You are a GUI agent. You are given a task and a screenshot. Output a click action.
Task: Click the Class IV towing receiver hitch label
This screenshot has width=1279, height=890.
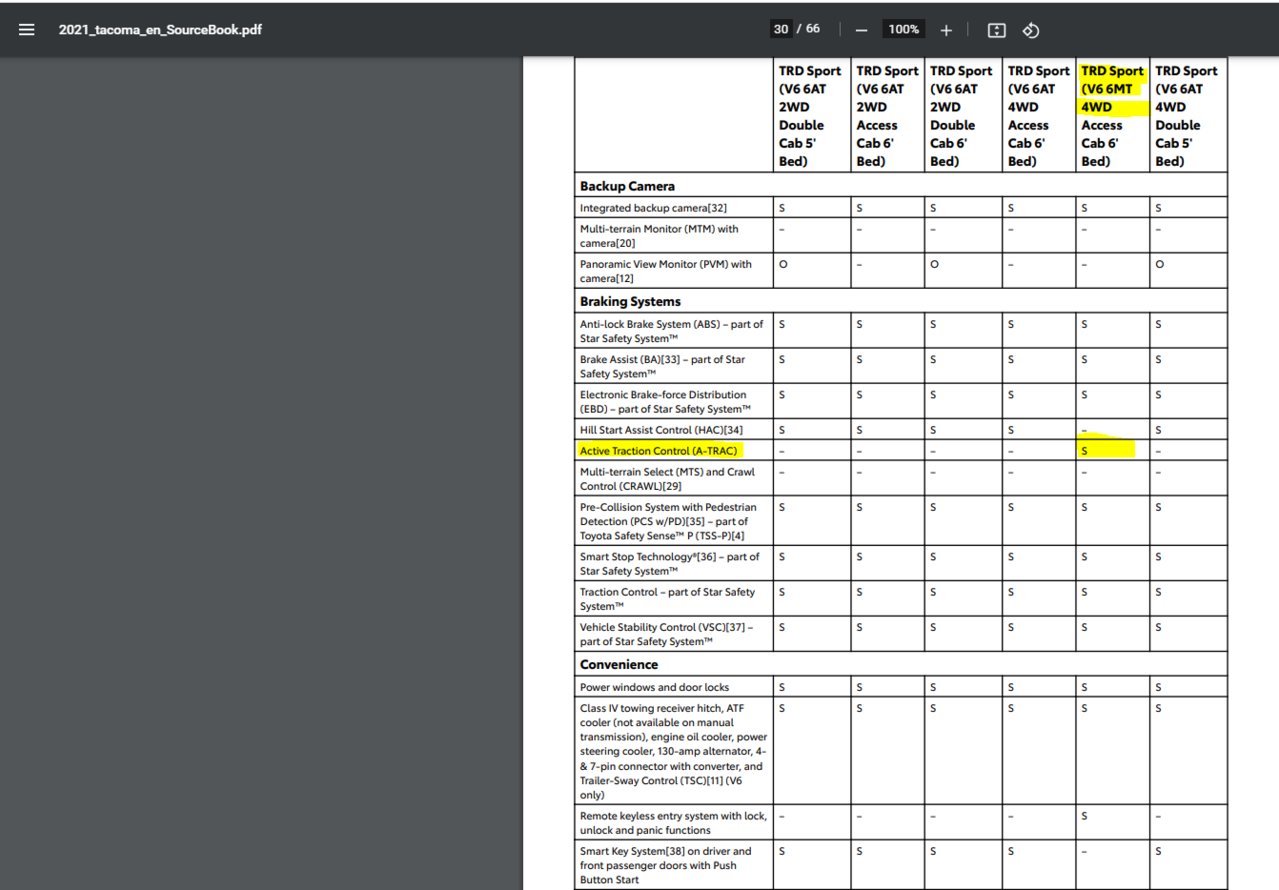[x=673, y=751]
